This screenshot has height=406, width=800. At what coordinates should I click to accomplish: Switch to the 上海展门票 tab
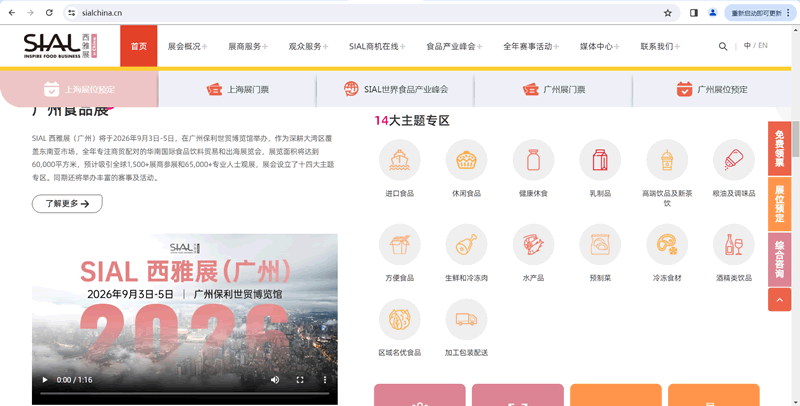(238, 89)
